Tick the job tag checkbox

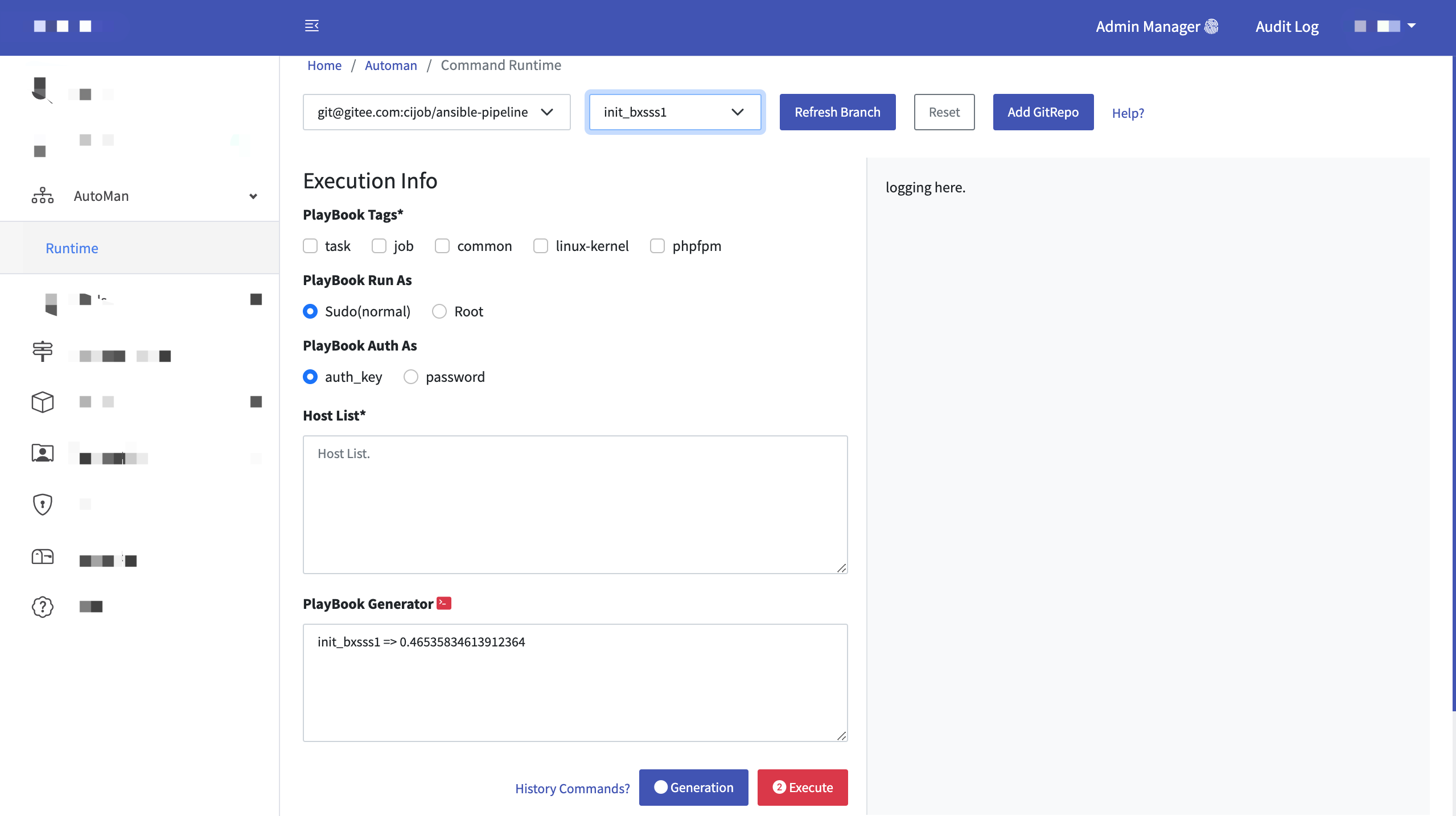pyautogui.click(x=379, y=246)
